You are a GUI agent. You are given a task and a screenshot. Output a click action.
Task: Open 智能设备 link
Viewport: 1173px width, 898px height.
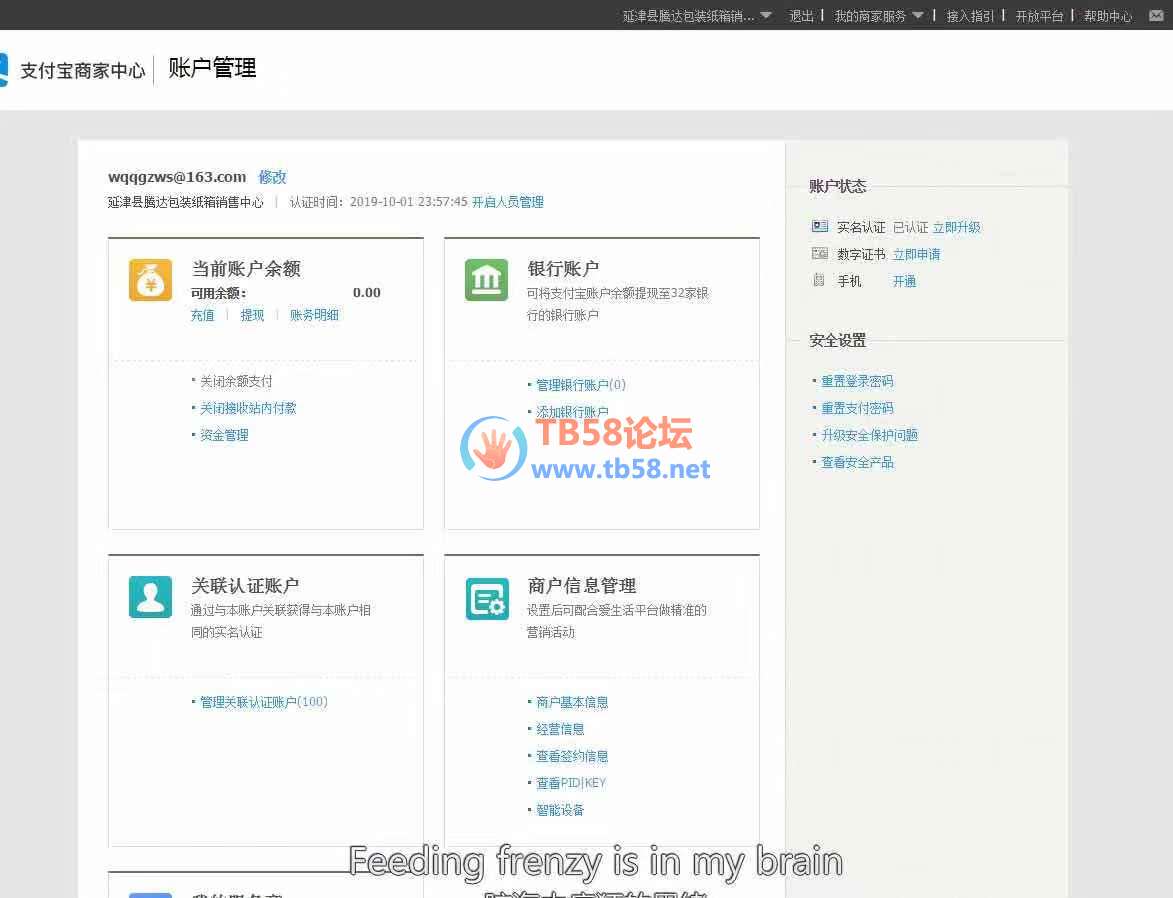pyautogui.click(x=560, y=810)
